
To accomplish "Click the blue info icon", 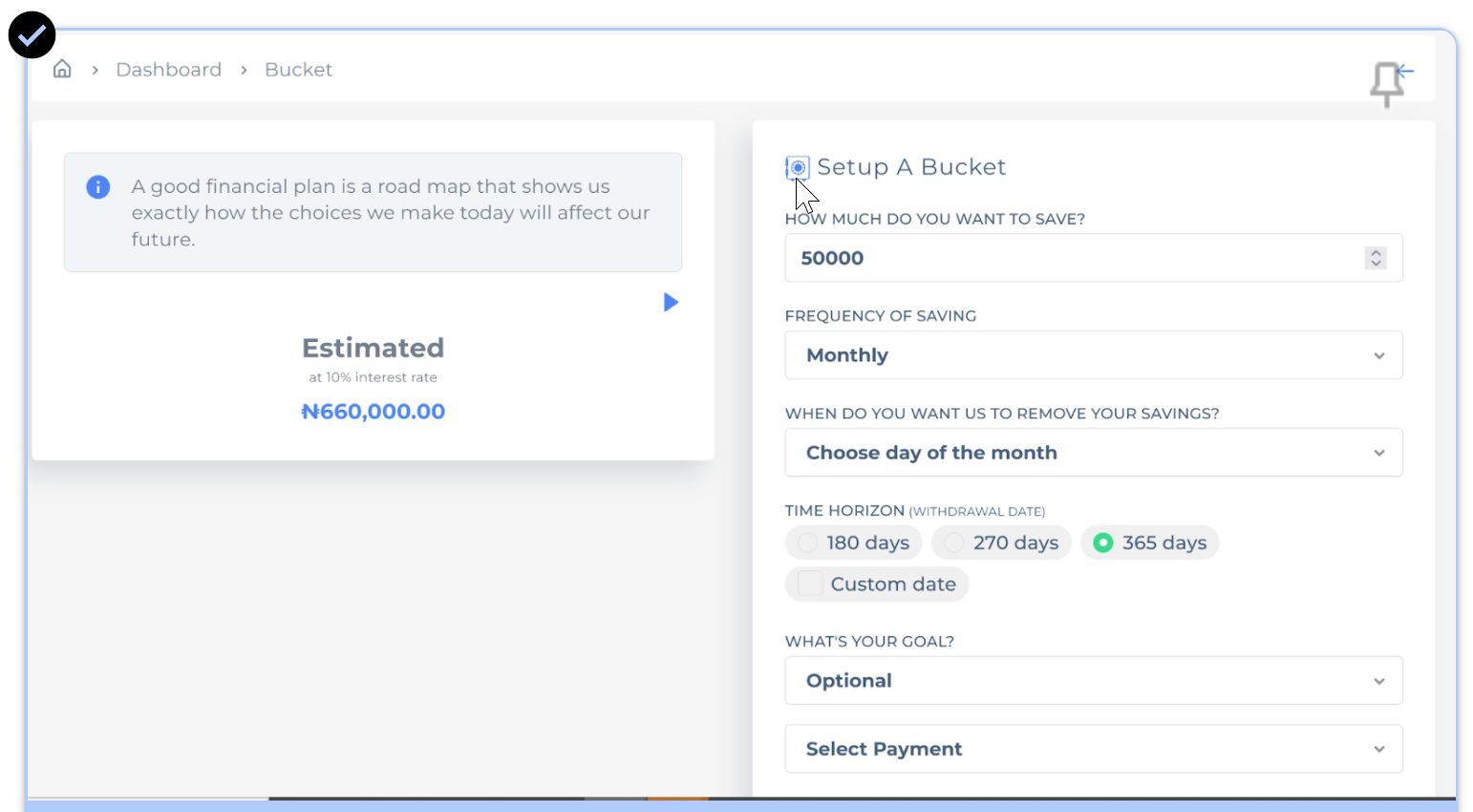I will tap(98, 187).
